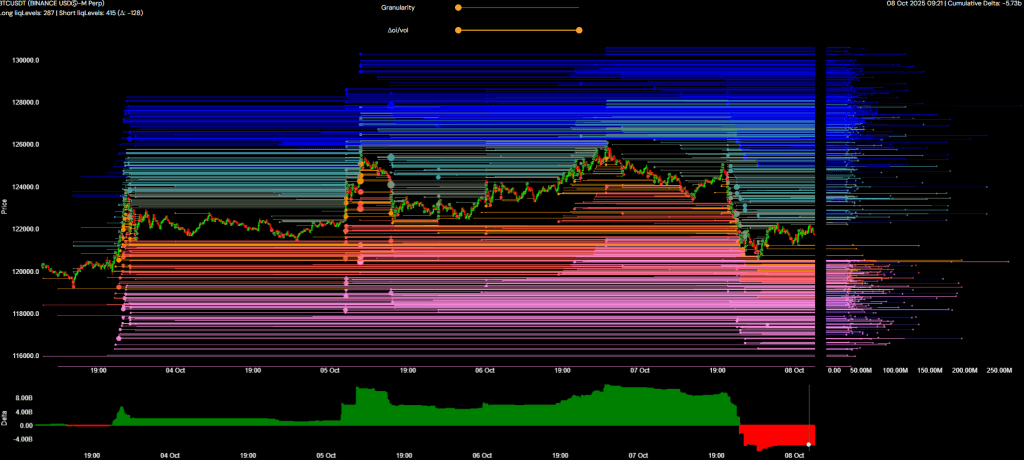Click the left handle of Δoi/vol slider
The image size is (1024, 460).
458,30
